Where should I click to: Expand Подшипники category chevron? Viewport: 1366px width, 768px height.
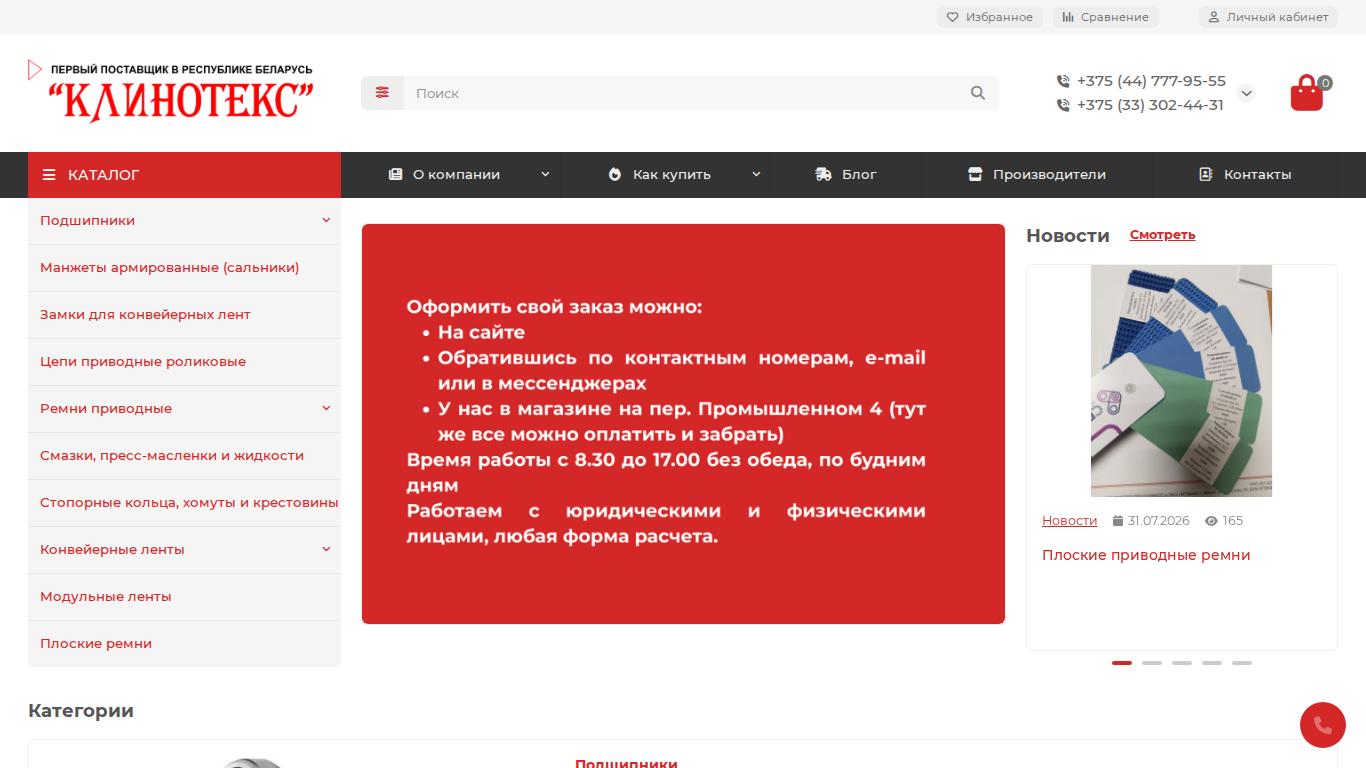pos(326,221)
